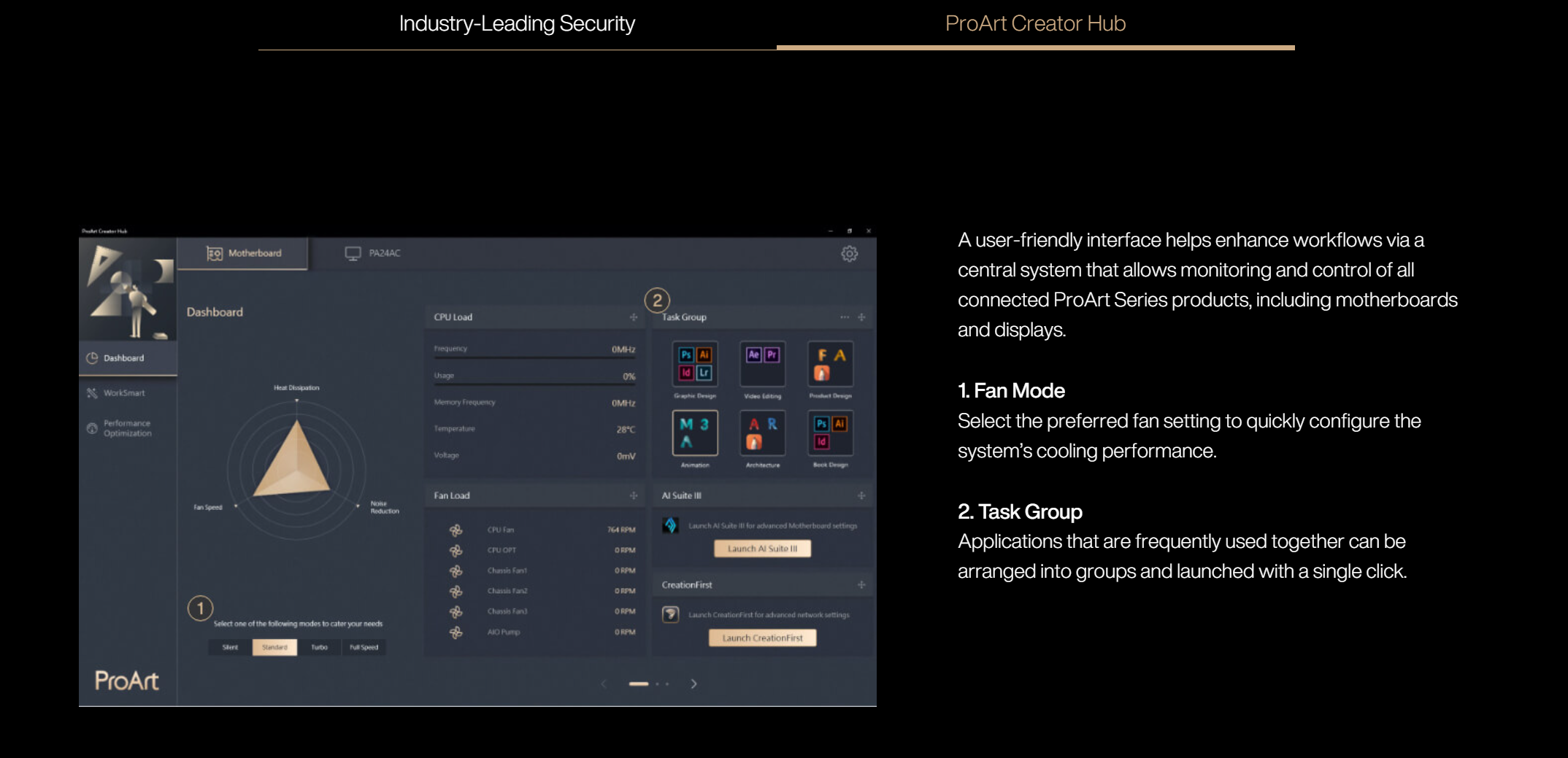Launch the Book Design task group
Image resolution: width=1568 pixels, height=758 pixels.
coord(830,433)
